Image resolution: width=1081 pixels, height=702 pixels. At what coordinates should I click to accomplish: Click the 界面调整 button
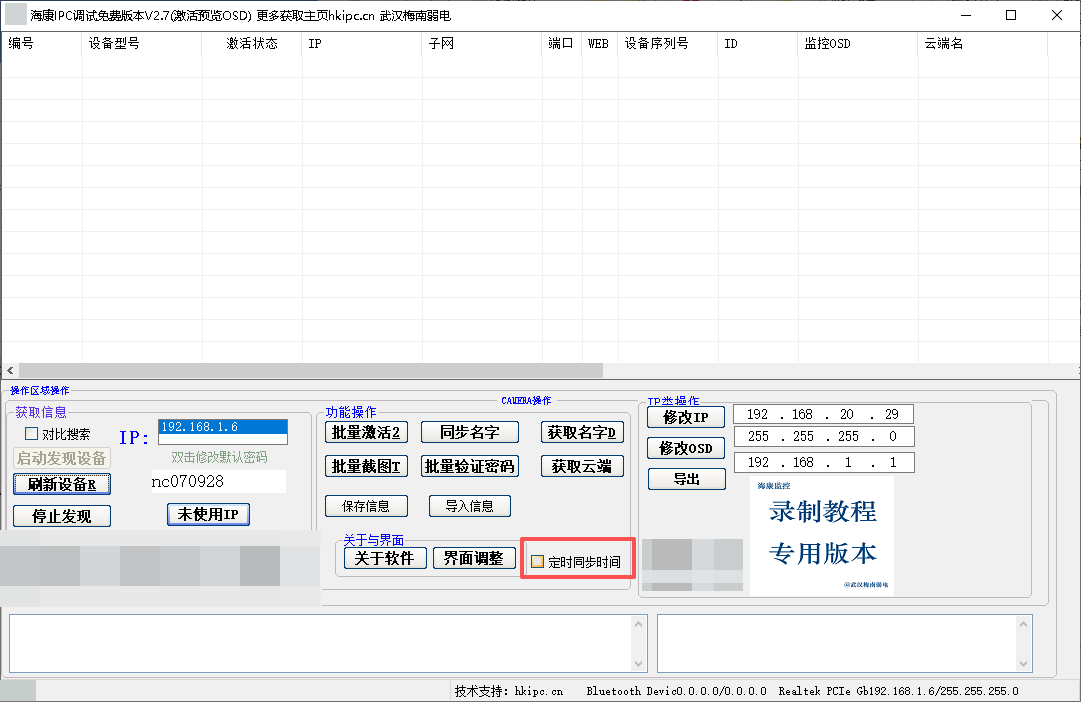[x=474, y=558]
